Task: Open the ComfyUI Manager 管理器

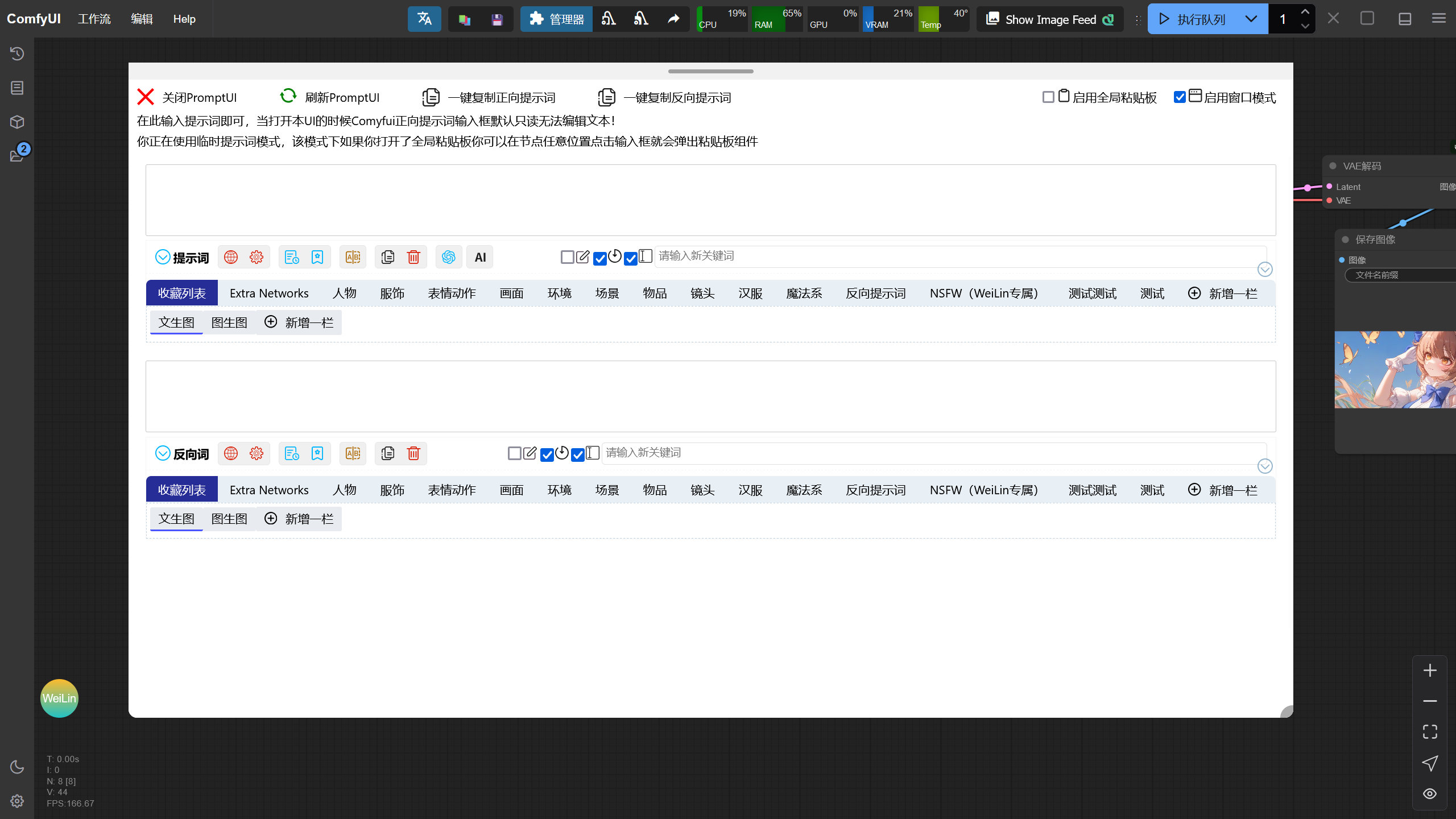Action: 556,19
